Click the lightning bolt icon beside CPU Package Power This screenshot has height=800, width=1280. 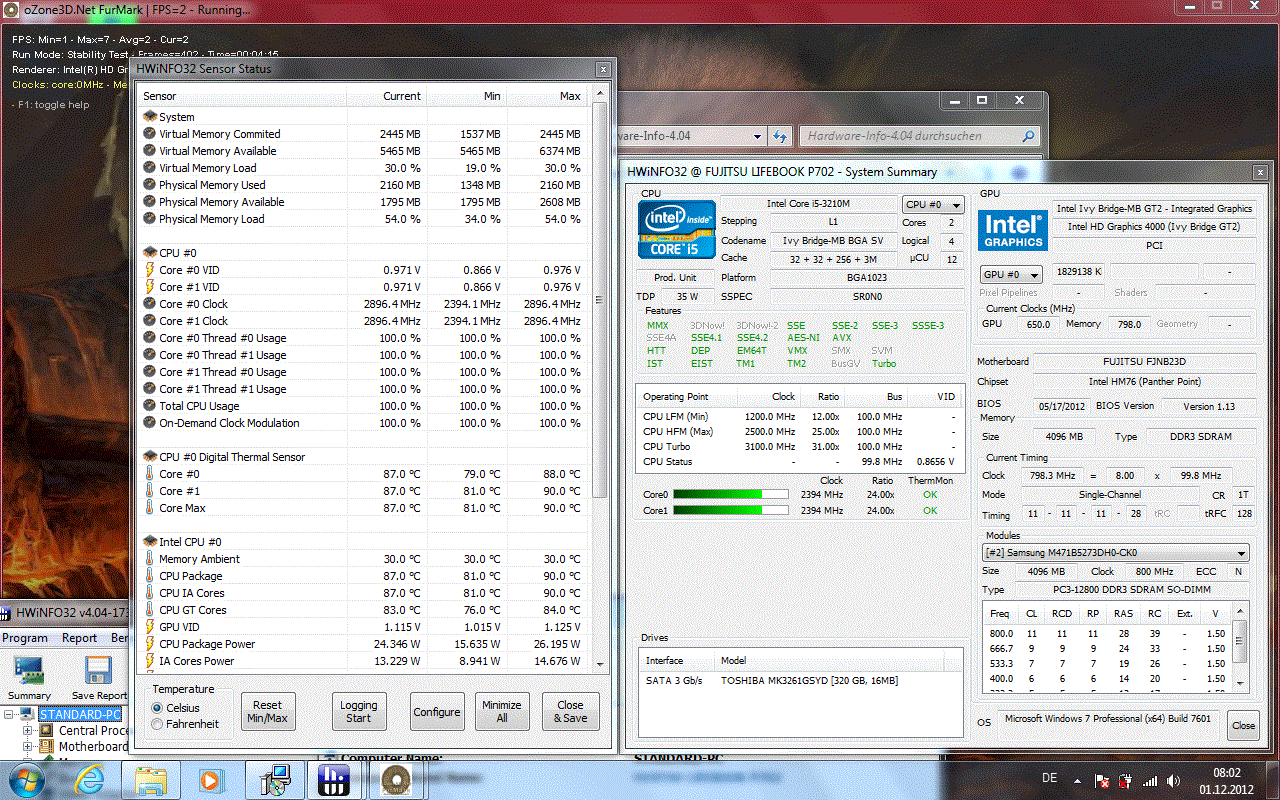[x=150, y=644]
